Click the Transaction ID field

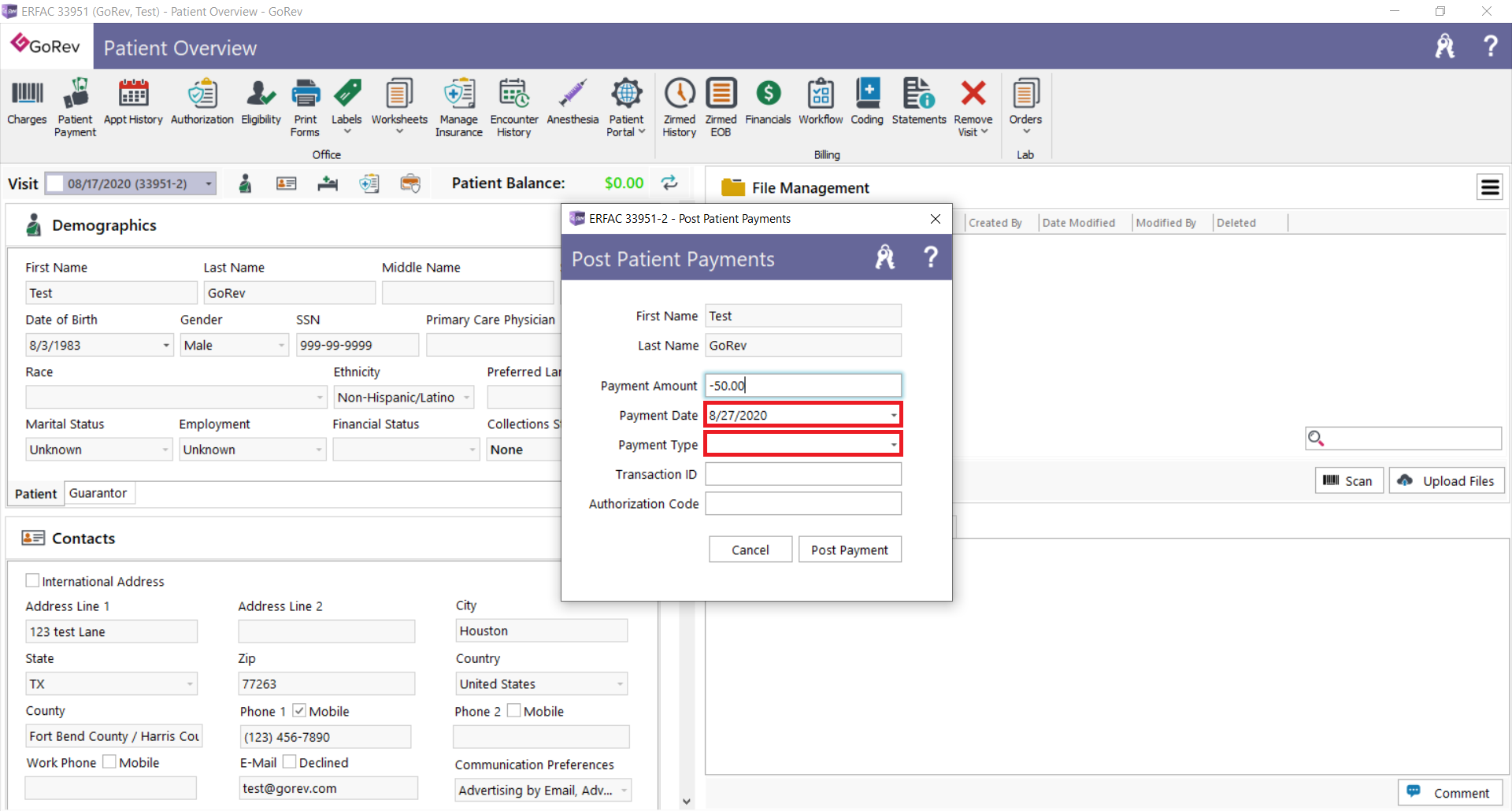(803, 474)
